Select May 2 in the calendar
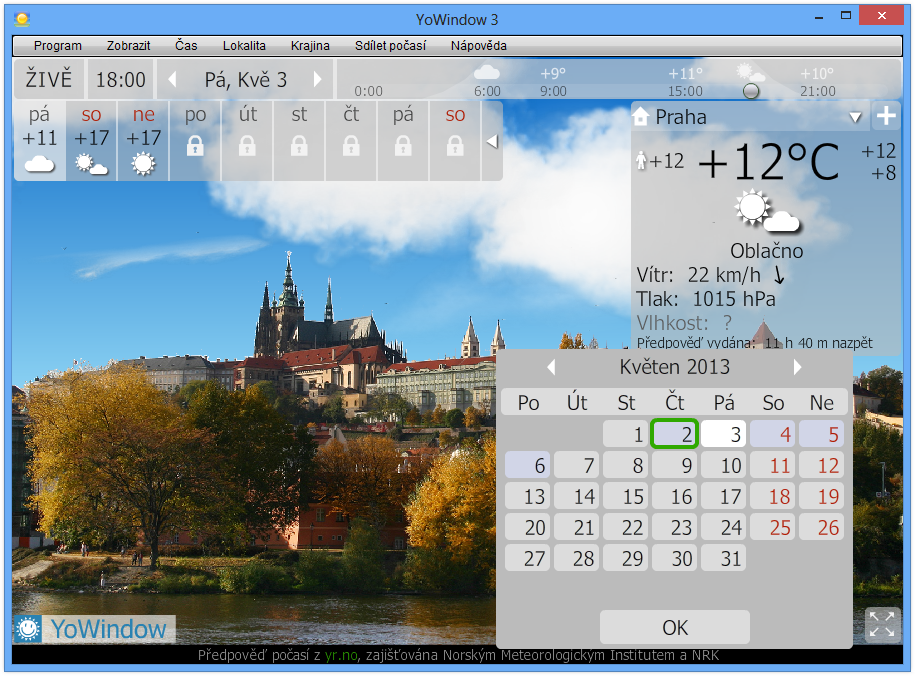This screenshot has width=915, height=676. [674, 434]
